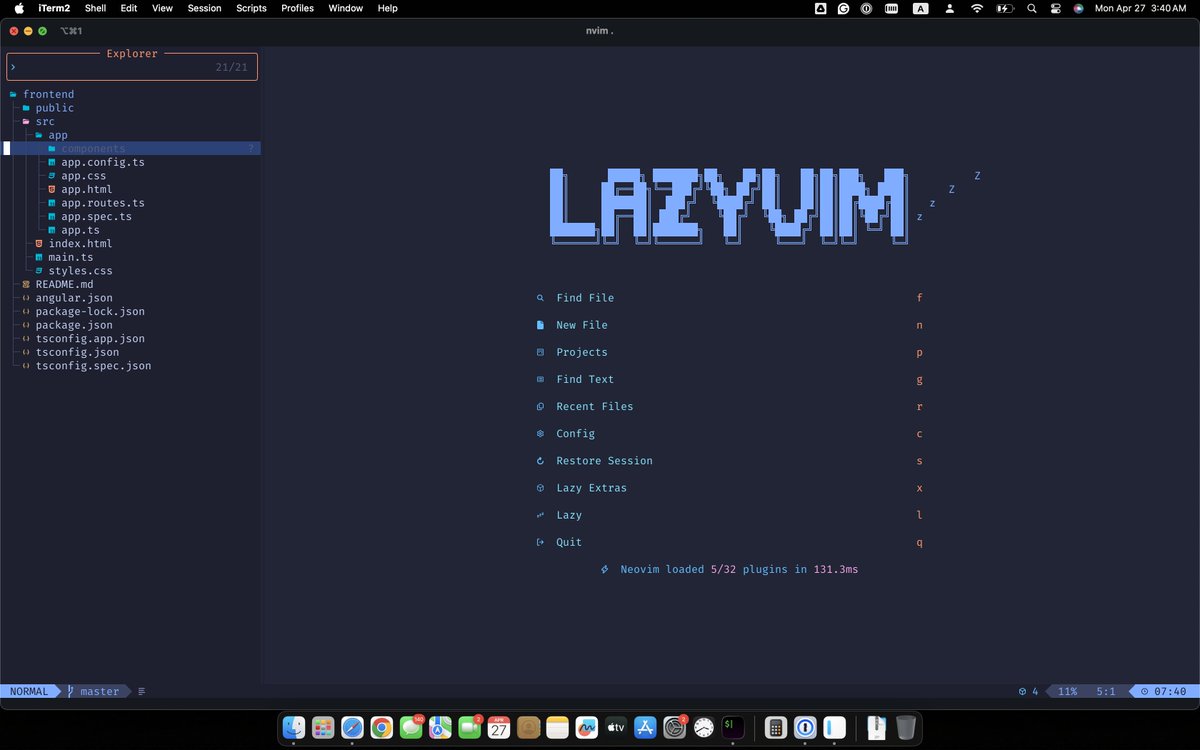Click the 11% position in statusline
This screenshot has width=1200, height=750.
point(1067,691)
